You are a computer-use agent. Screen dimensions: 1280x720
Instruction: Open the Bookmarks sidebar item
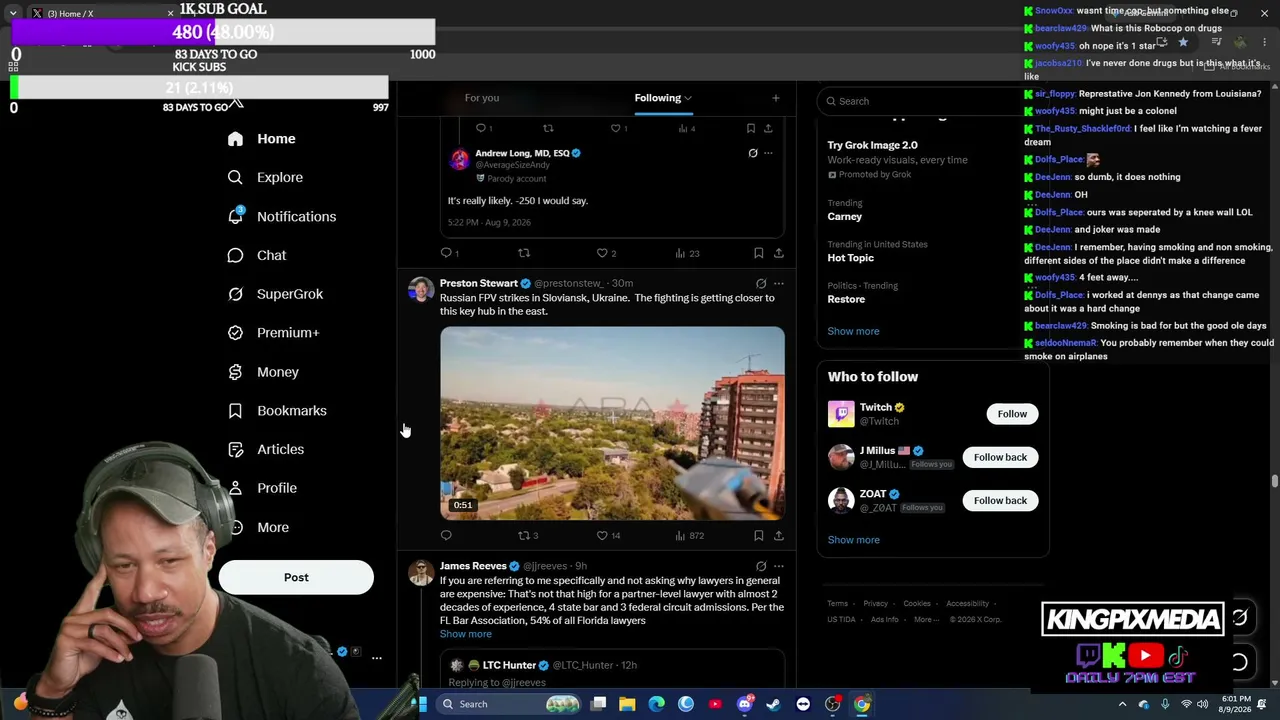coord(277,411)
